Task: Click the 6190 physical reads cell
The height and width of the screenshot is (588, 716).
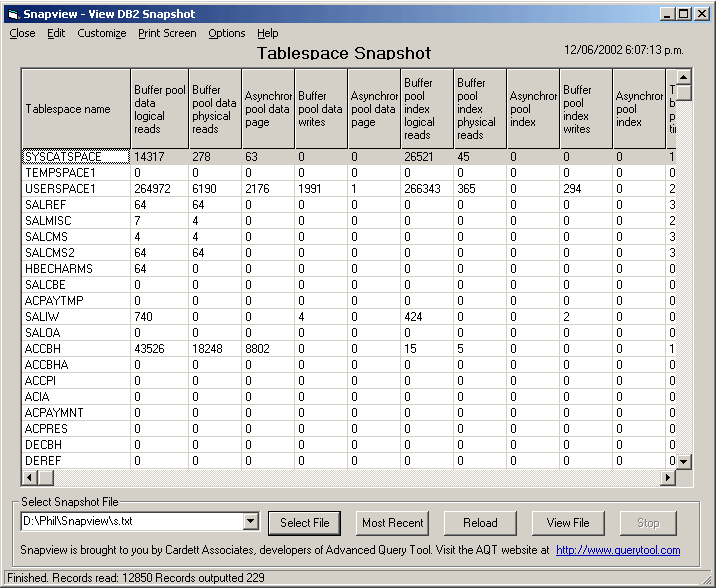Action: point(215,189)
